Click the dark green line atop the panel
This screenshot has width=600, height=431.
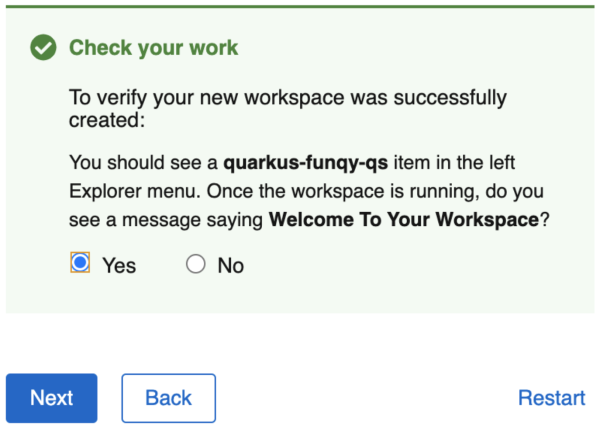click(x=300, y=6)
